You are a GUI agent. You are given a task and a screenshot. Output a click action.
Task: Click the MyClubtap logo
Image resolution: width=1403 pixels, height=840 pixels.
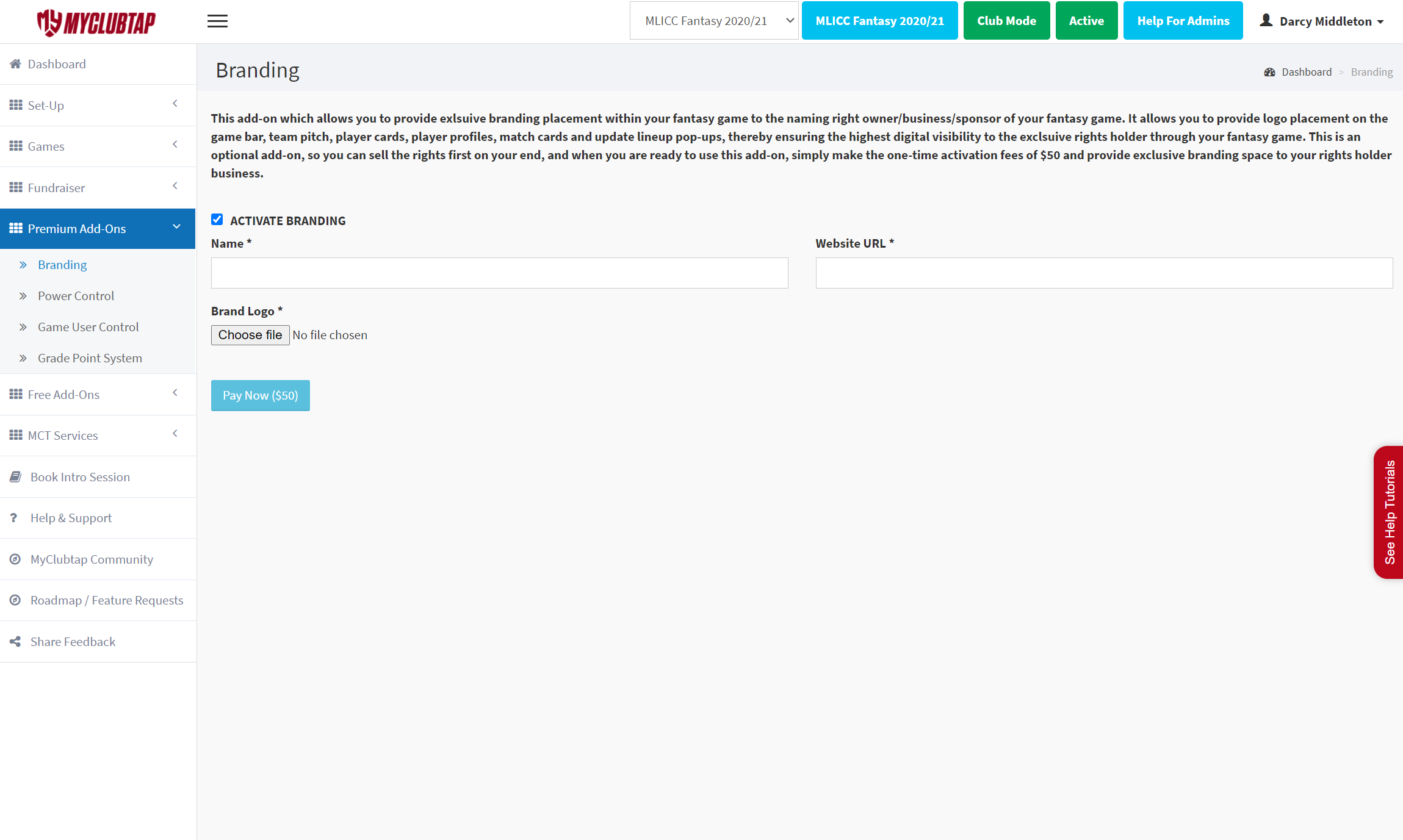point(96,23)
